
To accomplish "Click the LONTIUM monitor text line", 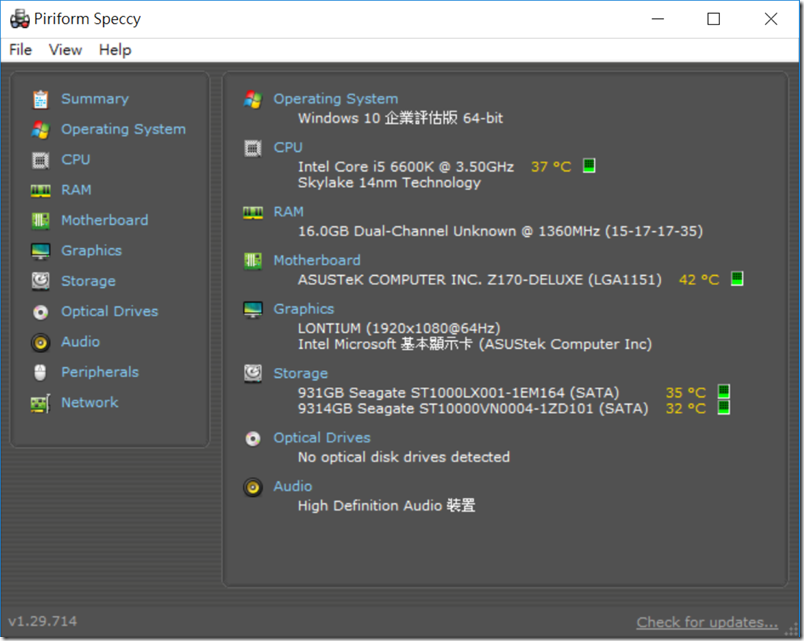I will point(399,328).
